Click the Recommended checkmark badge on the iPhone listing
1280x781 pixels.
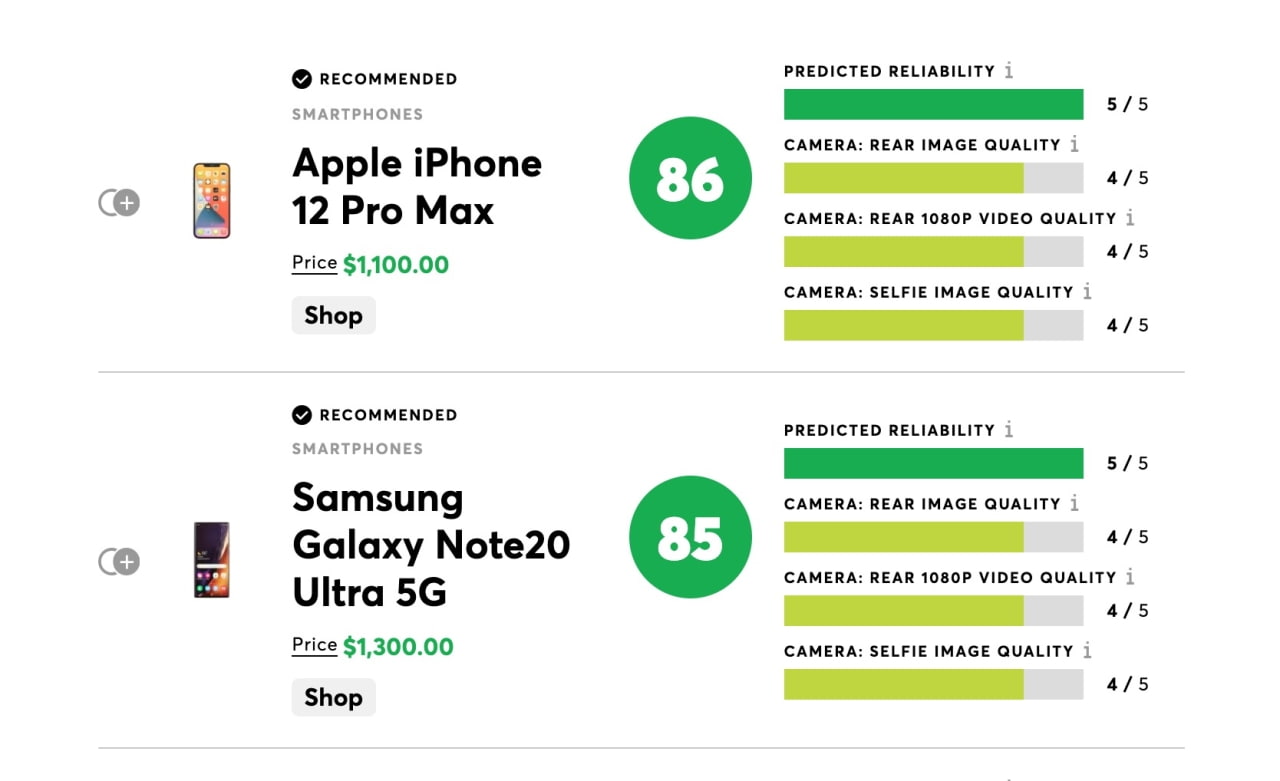(301, 78)
